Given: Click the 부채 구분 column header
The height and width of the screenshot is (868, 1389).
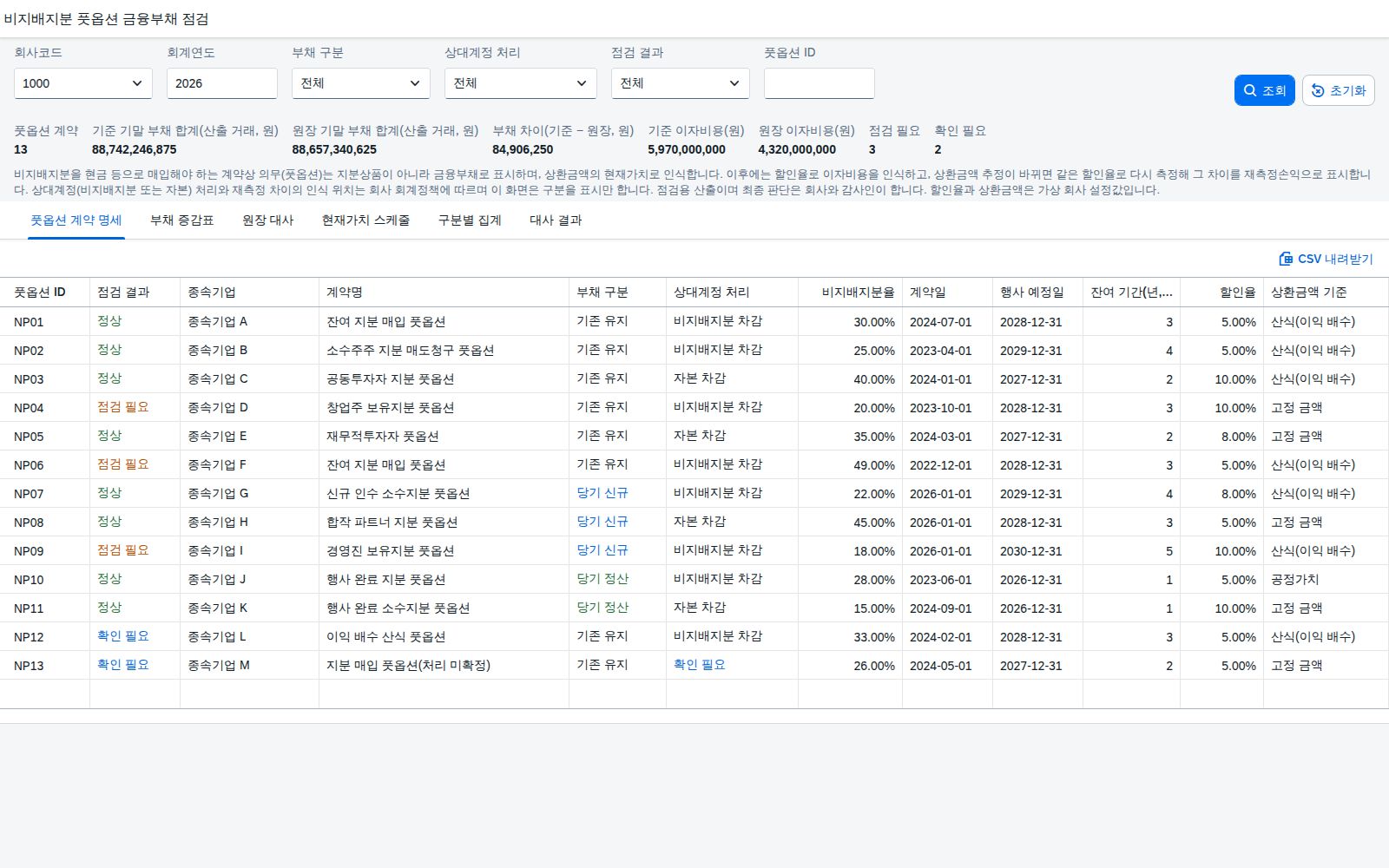Looking at the screenshot, I should (x=617, y=293).
